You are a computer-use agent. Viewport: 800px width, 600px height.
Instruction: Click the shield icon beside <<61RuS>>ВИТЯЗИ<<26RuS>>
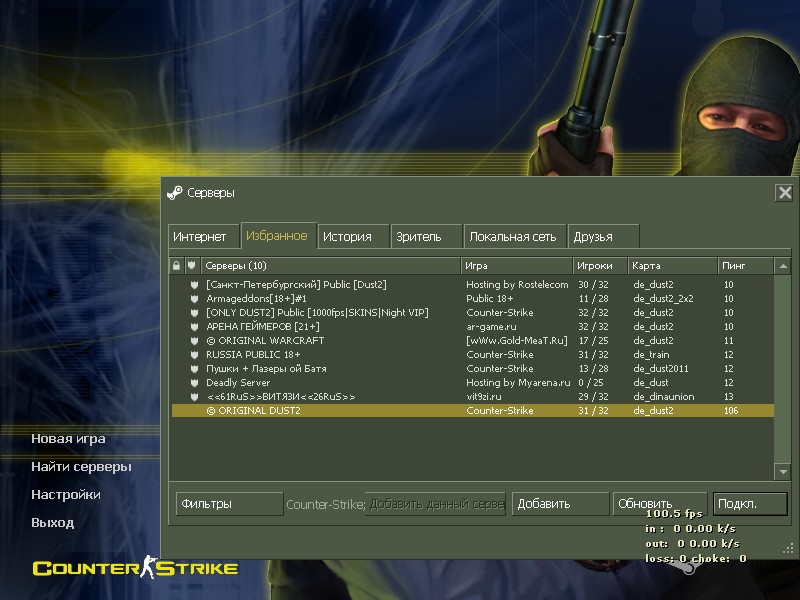click(x=194, y=397)
